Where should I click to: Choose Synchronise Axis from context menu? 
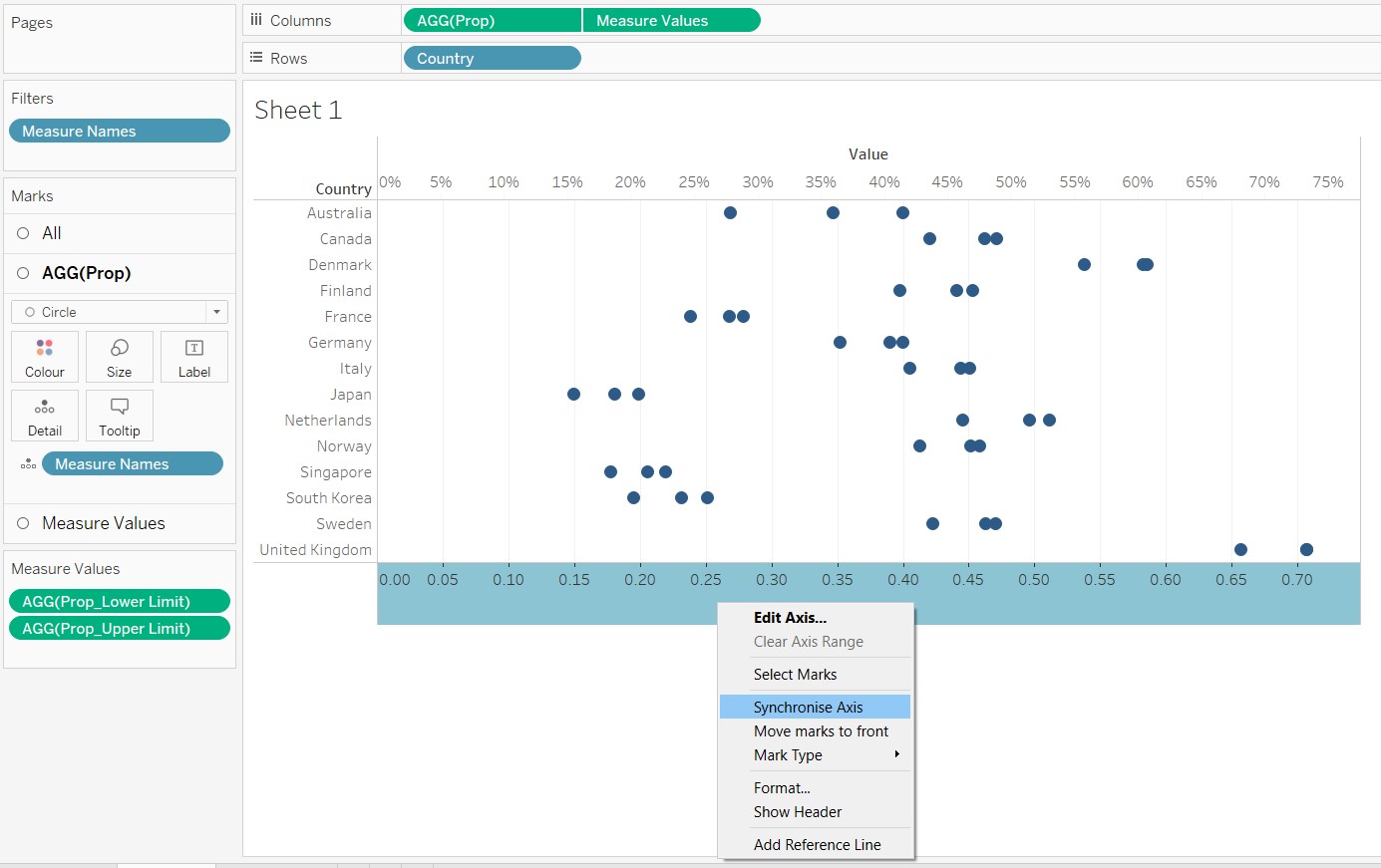[808, 708]
